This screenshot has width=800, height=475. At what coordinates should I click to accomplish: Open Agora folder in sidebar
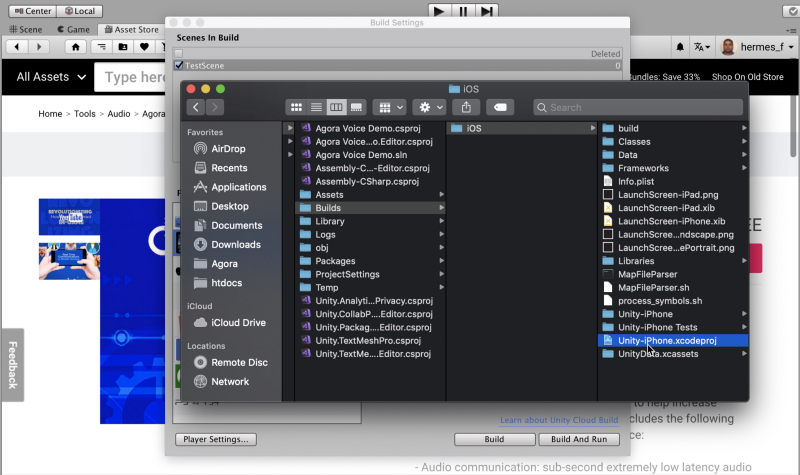point(216,264)
